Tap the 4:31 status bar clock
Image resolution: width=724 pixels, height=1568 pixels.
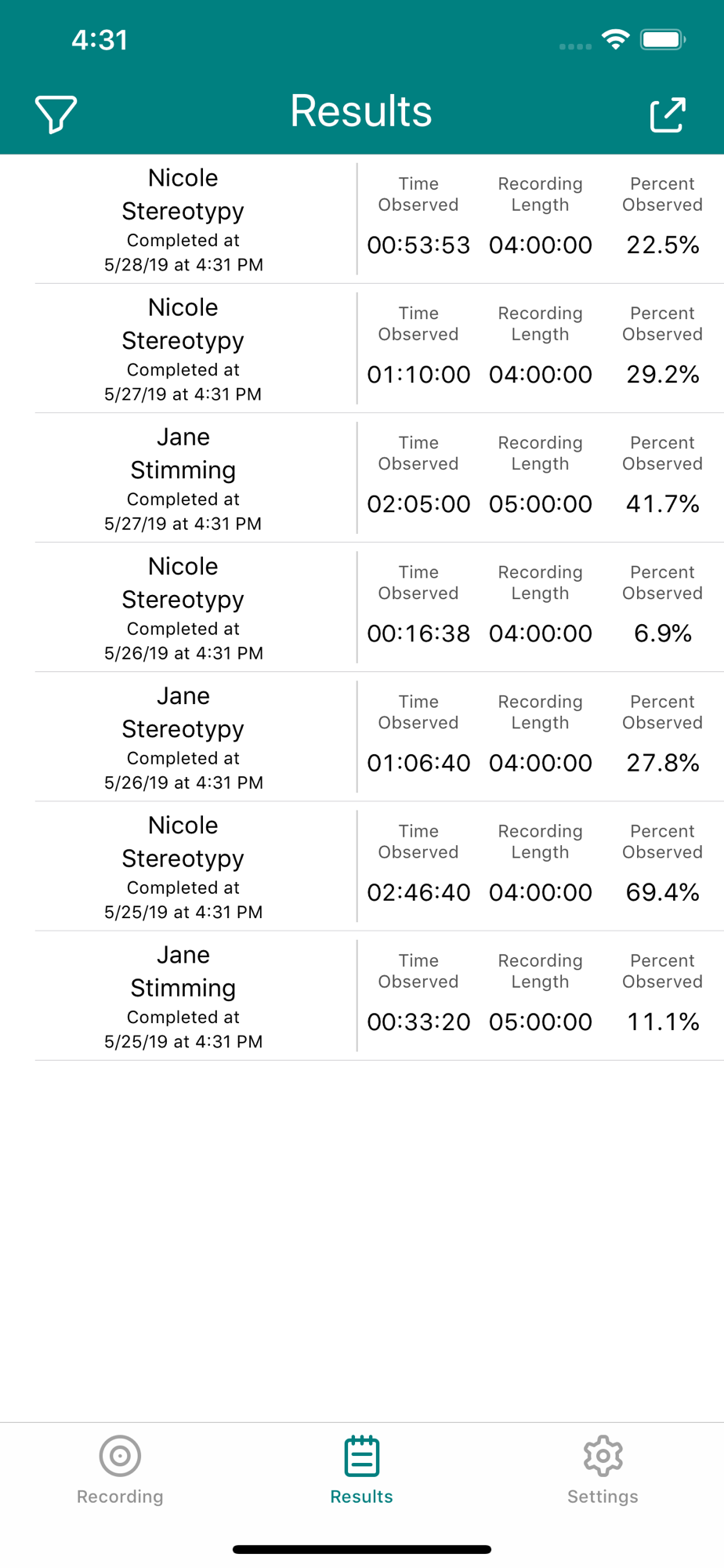coord(100,40)
